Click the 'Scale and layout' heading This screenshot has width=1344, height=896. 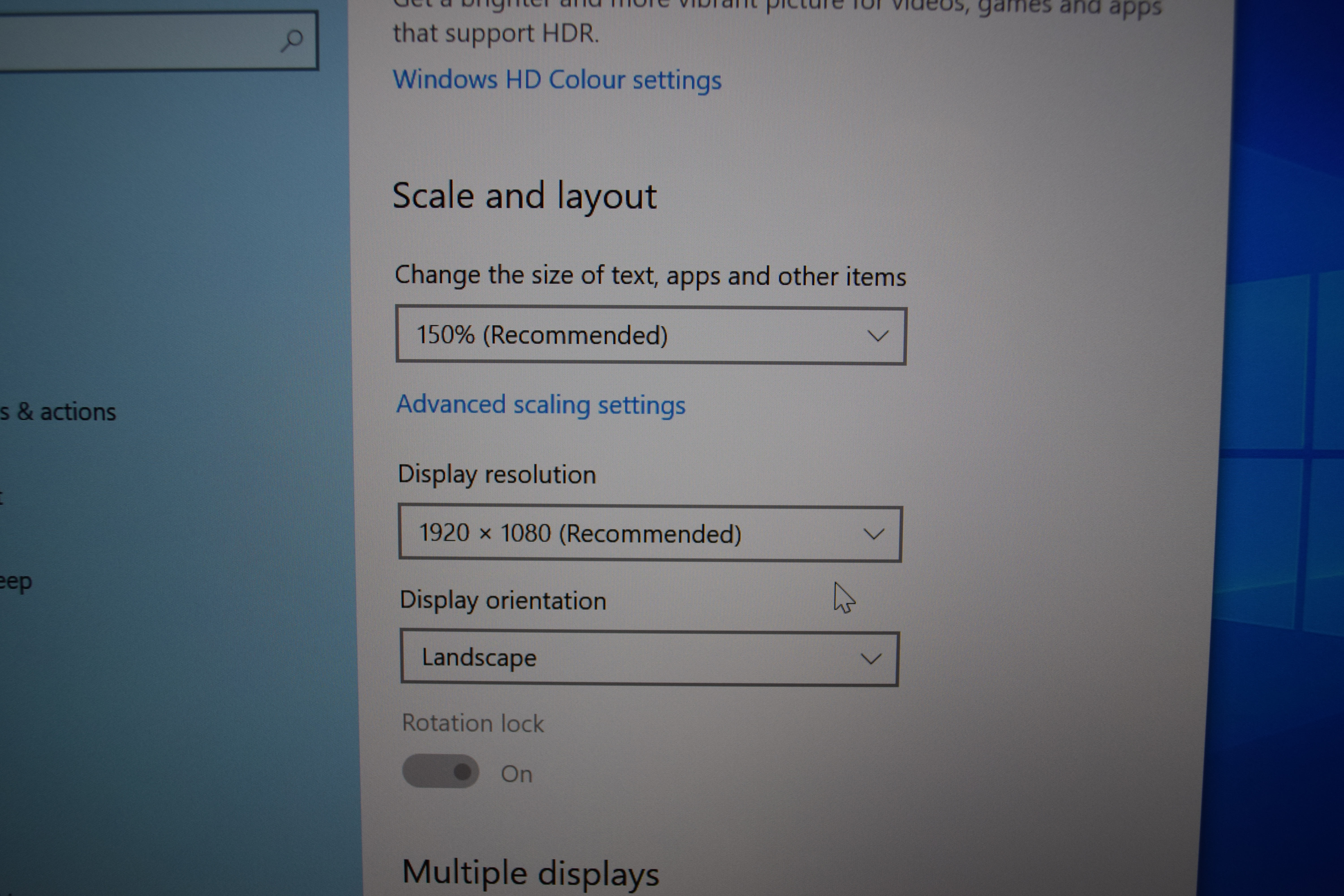coord(525,197)
